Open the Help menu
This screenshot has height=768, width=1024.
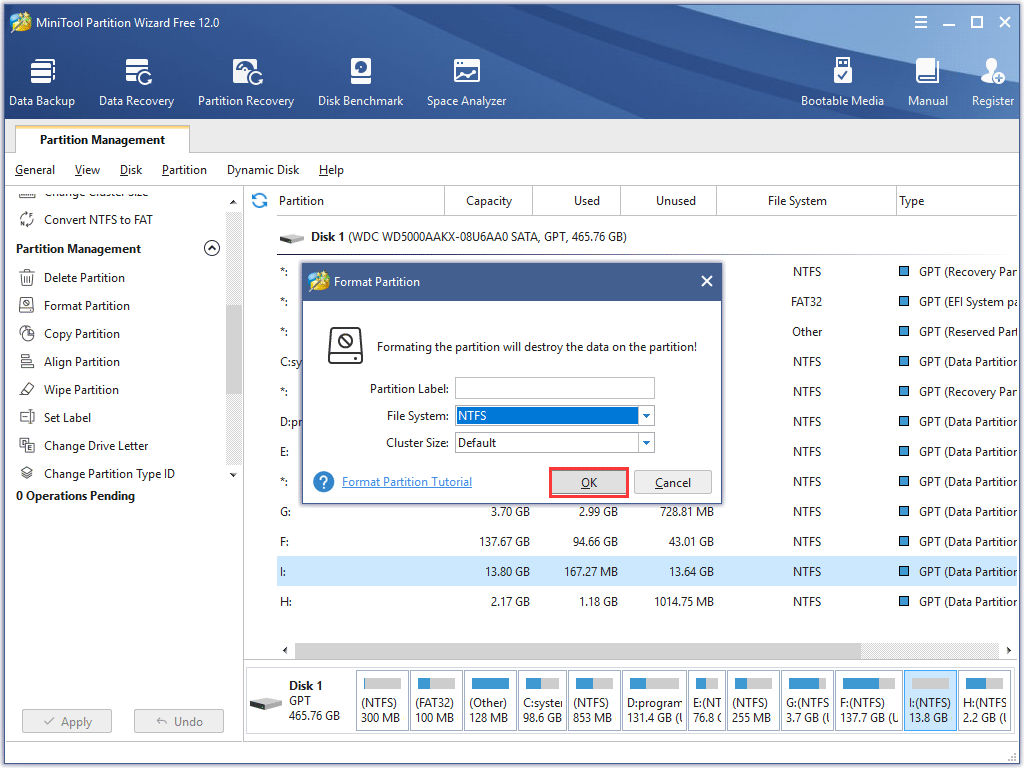[x=331, y=170]
